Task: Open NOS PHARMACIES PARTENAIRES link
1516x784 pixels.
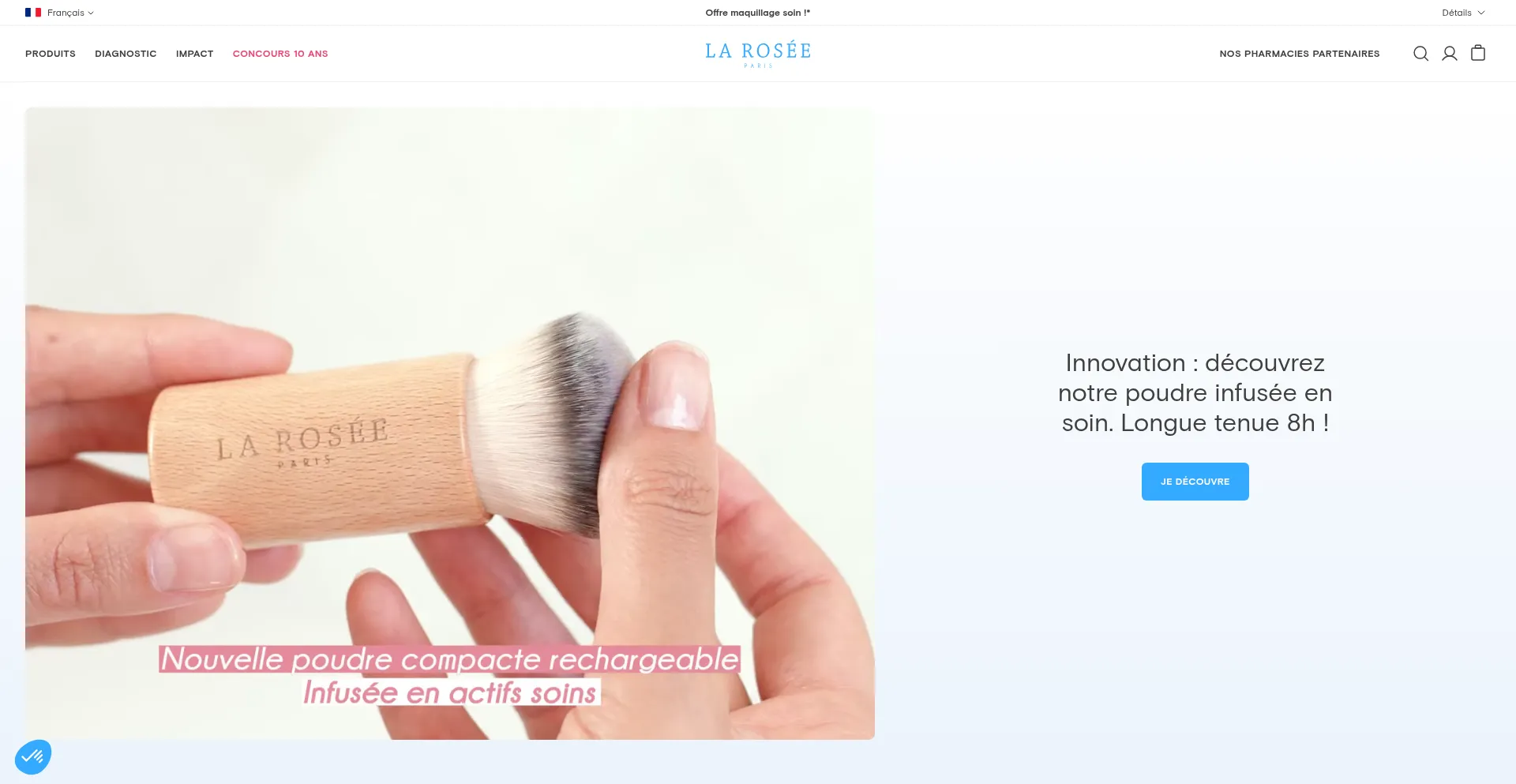Action: [x=1300, y=54]
